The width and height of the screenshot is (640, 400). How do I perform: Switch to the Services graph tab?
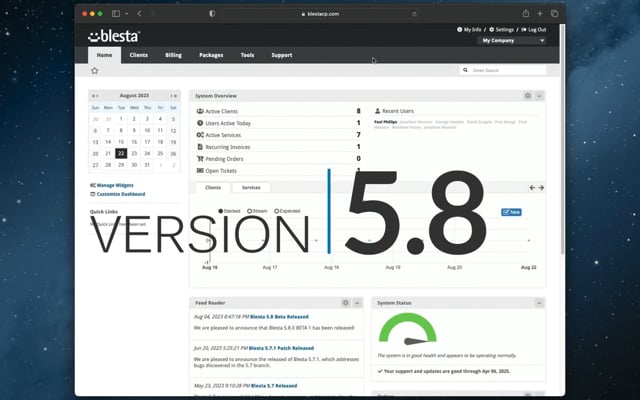tap(251, 187)
